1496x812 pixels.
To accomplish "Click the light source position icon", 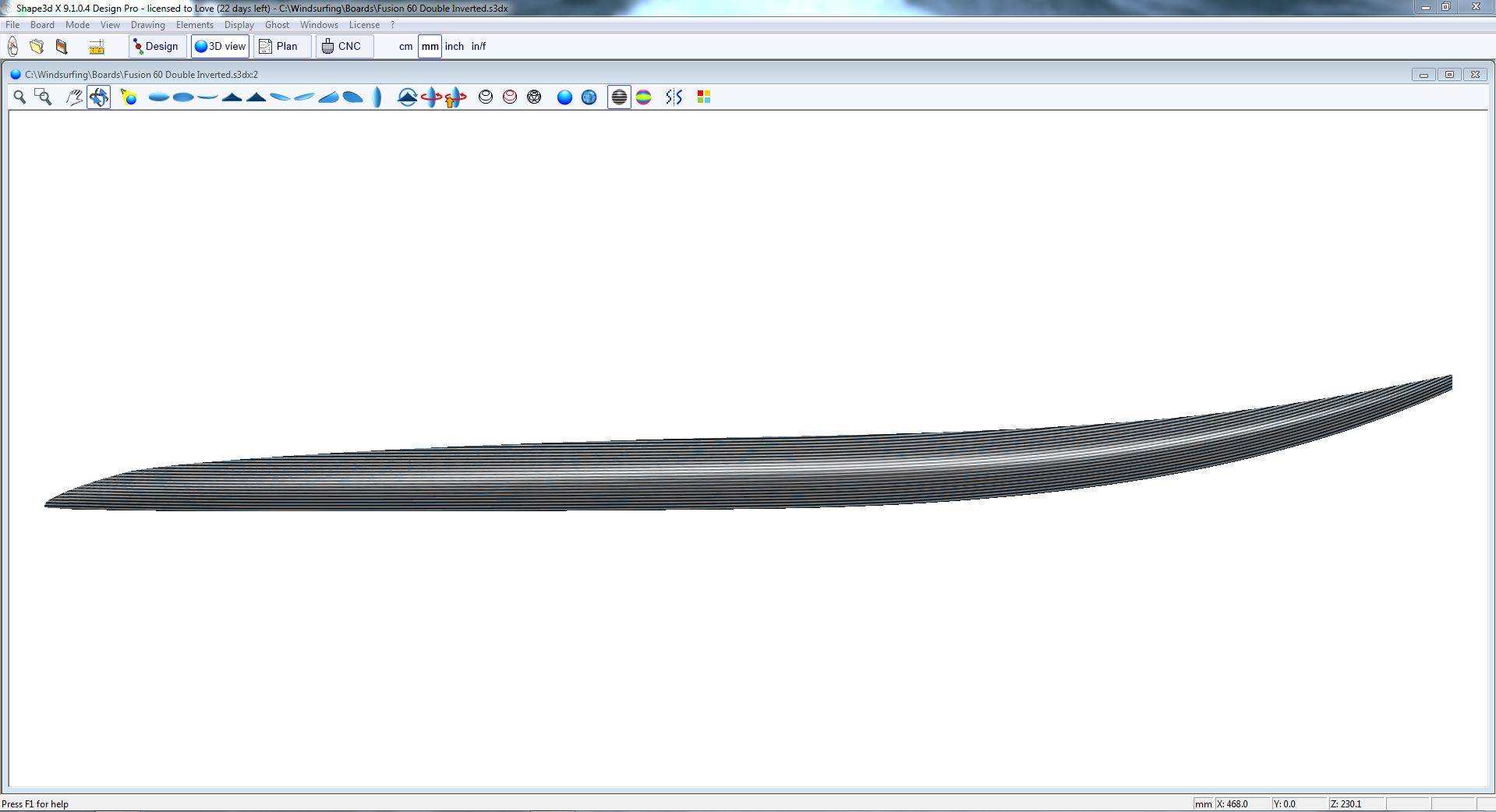I will click(x=129, y=97).
